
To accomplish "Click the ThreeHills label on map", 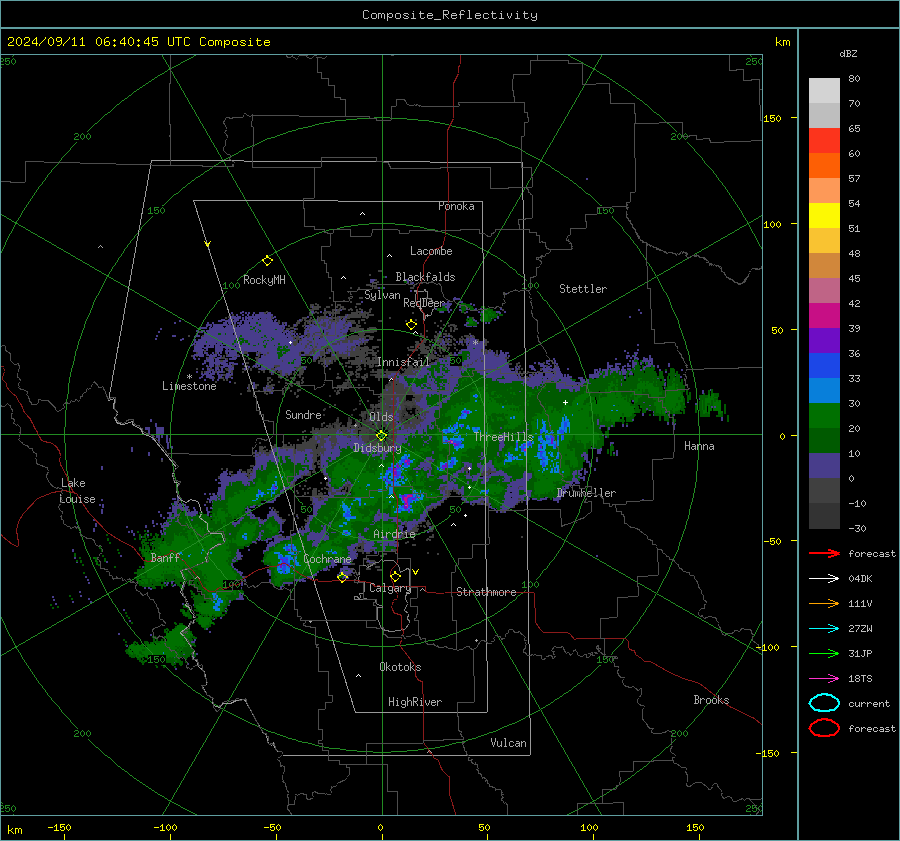I will [x=503, y=437].
